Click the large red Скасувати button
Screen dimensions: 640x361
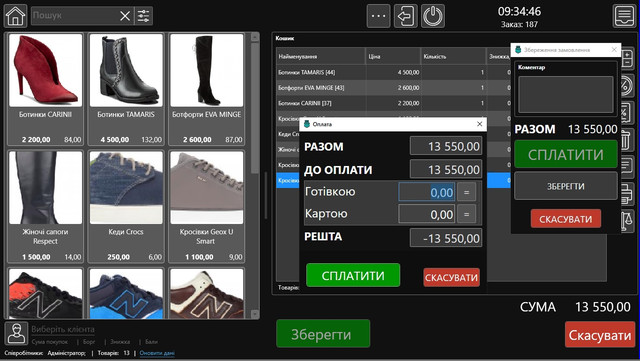point(600,335)
